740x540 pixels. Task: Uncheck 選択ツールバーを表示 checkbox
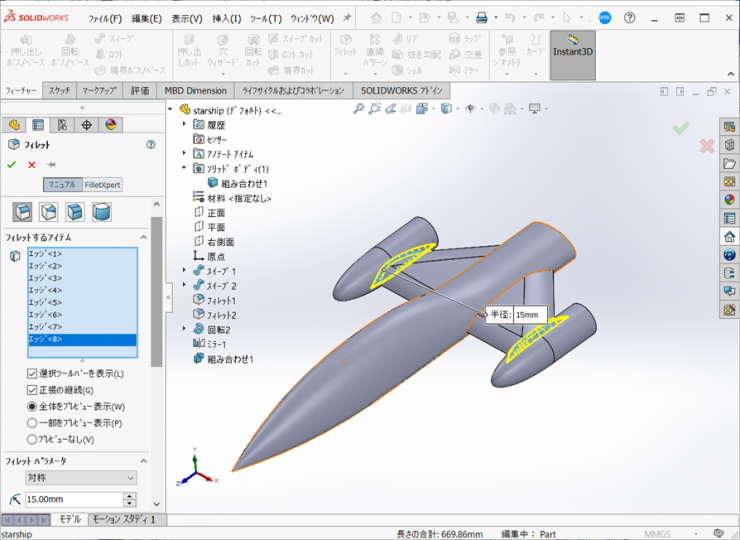click(x=33, y=374)
